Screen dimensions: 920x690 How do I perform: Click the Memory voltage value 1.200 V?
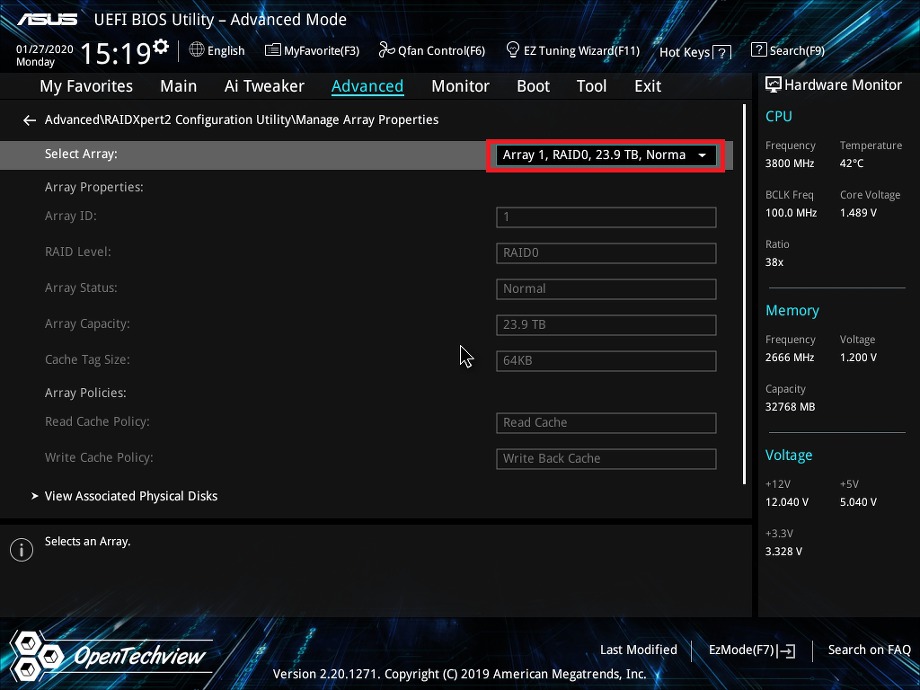pyautogui.click(x=858, y=357)
